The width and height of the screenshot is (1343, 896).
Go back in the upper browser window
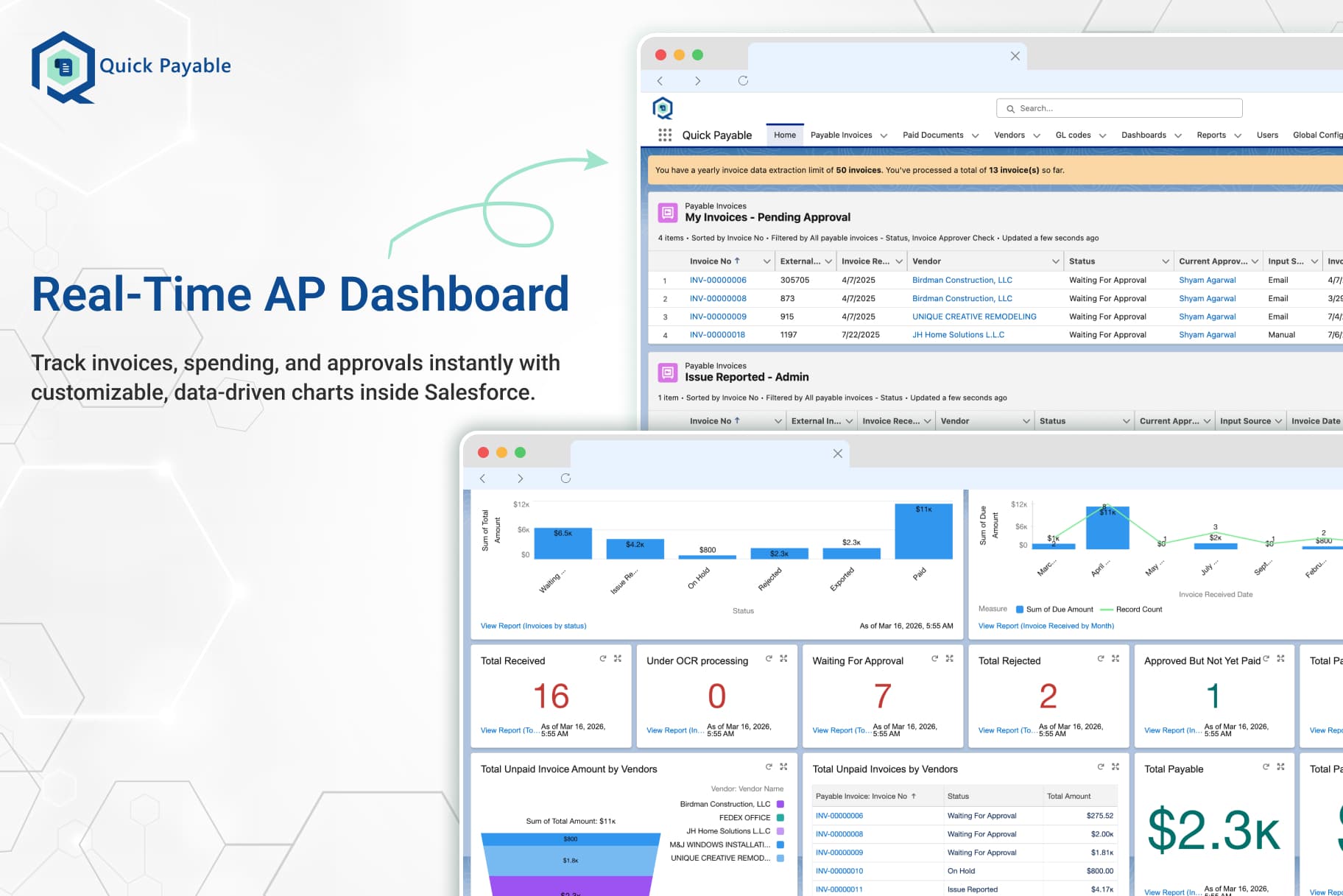click(x=660, y=81)
